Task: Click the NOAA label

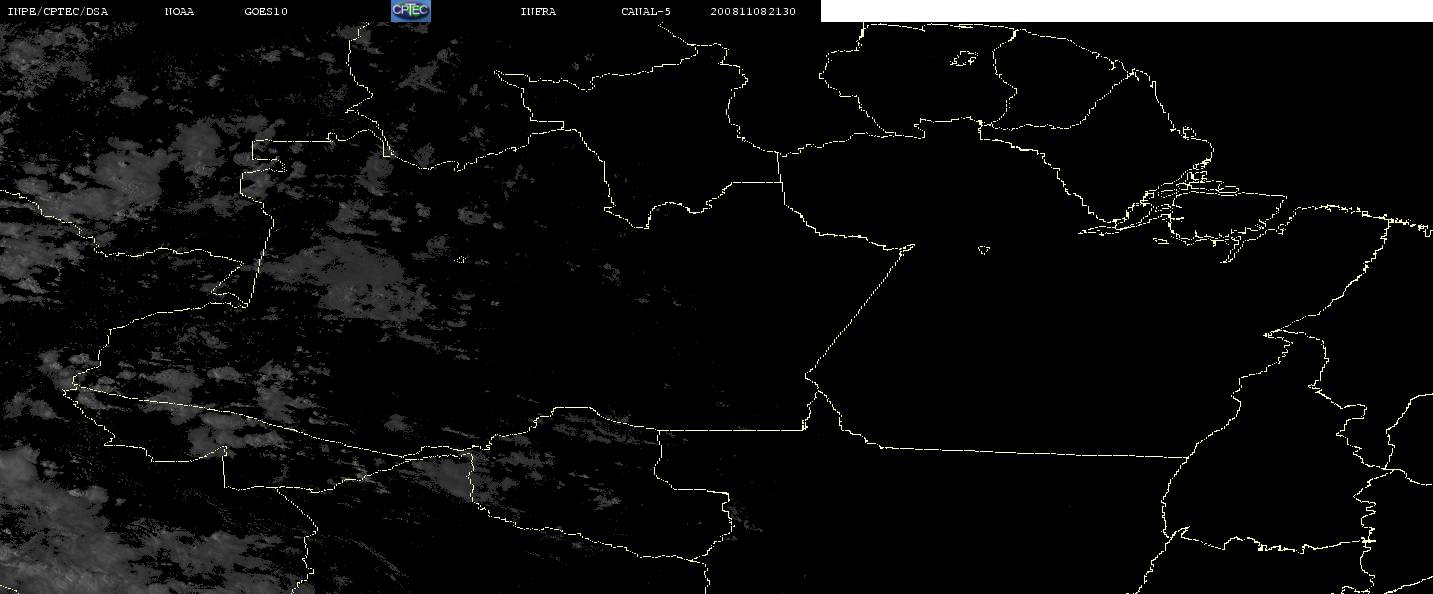Action: [x=179, y=12]
